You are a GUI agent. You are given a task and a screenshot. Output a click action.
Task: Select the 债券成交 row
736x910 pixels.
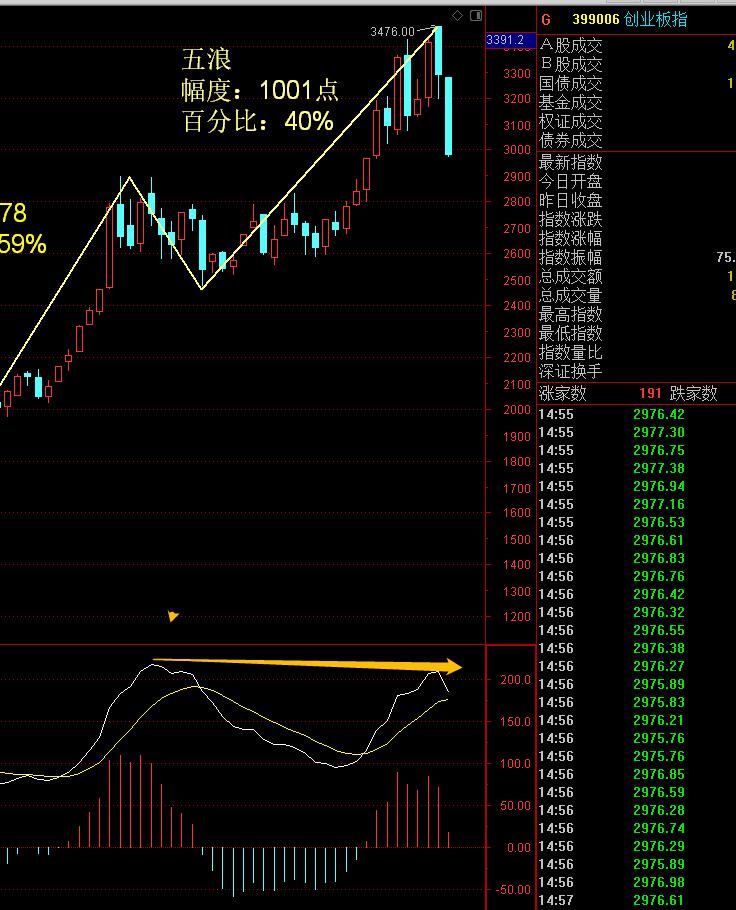pos(637,140)
